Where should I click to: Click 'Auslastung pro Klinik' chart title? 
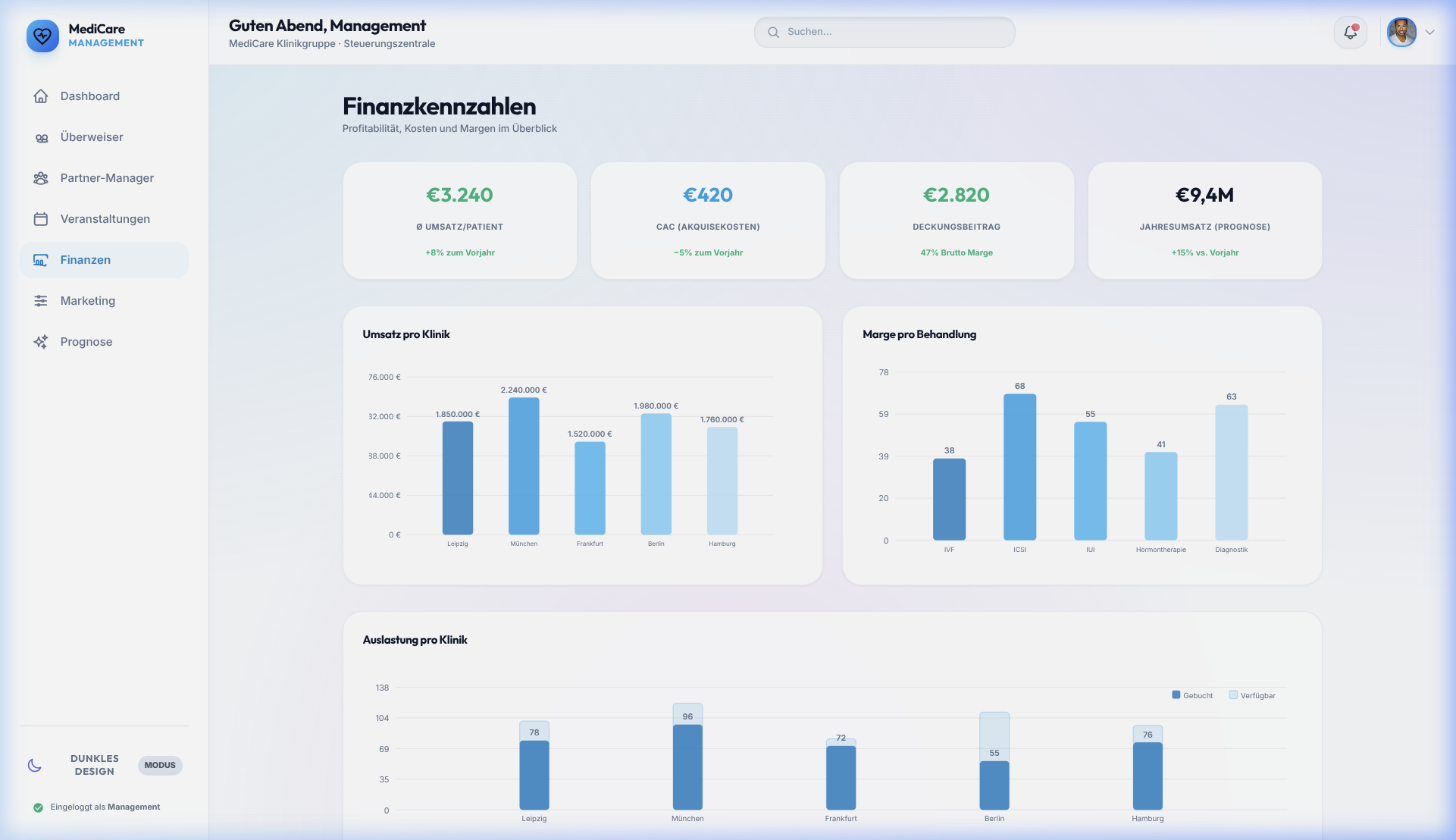tap(415, 640)
